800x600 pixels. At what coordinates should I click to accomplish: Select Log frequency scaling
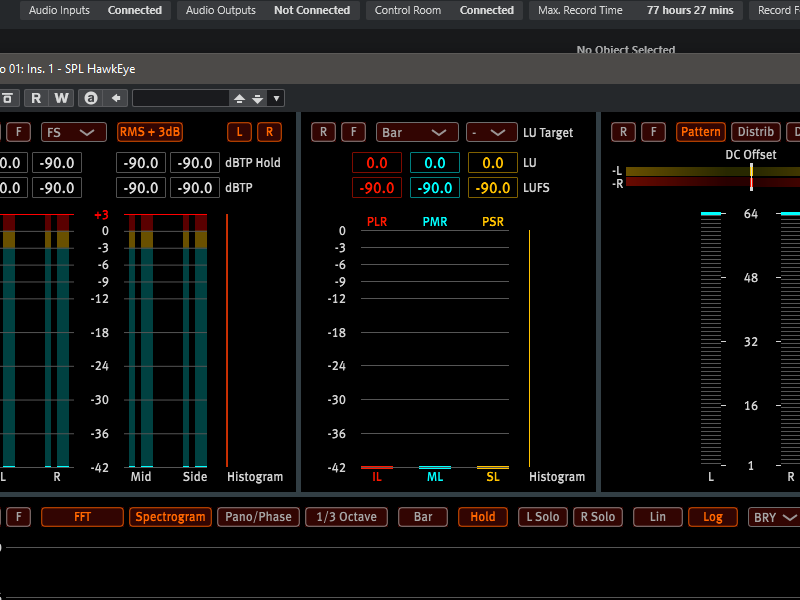[713, 517]
